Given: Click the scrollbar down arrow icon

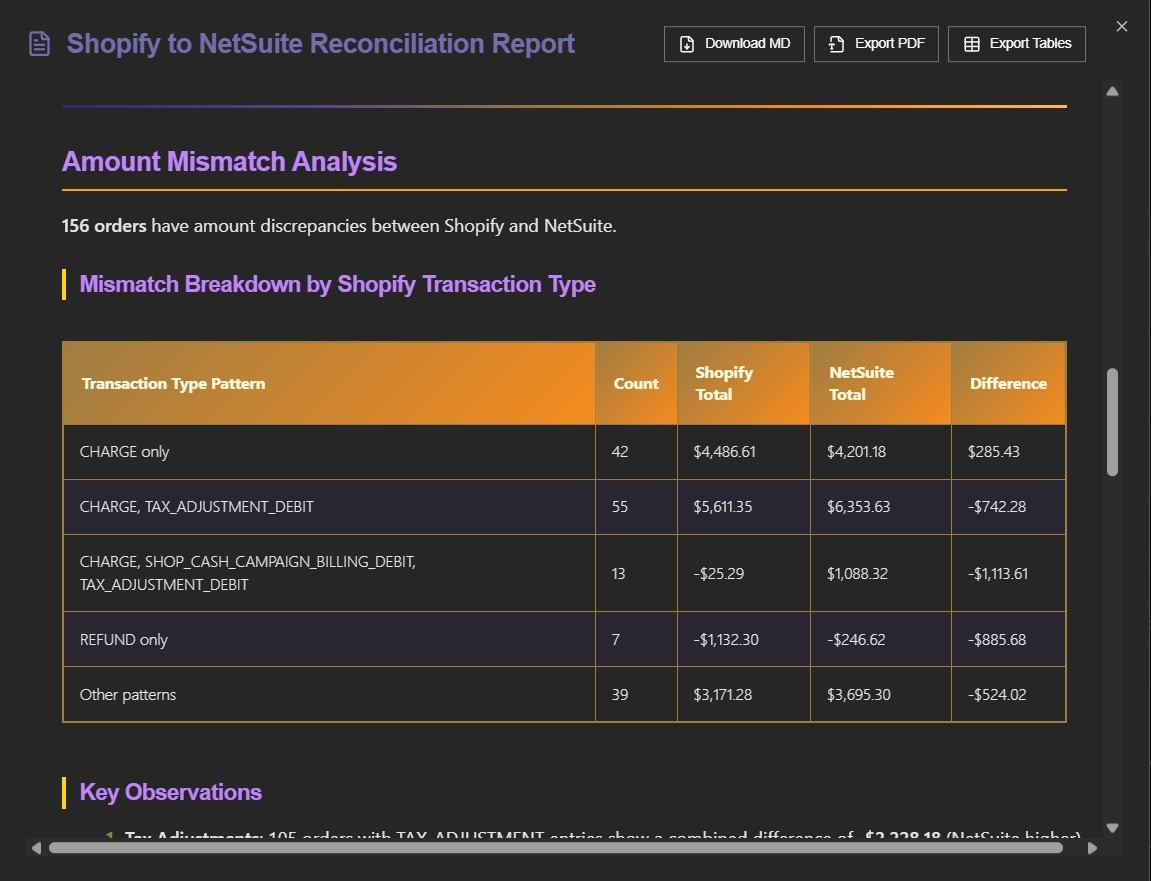Looking at the screenshot, I should (x=1112, y=828).
